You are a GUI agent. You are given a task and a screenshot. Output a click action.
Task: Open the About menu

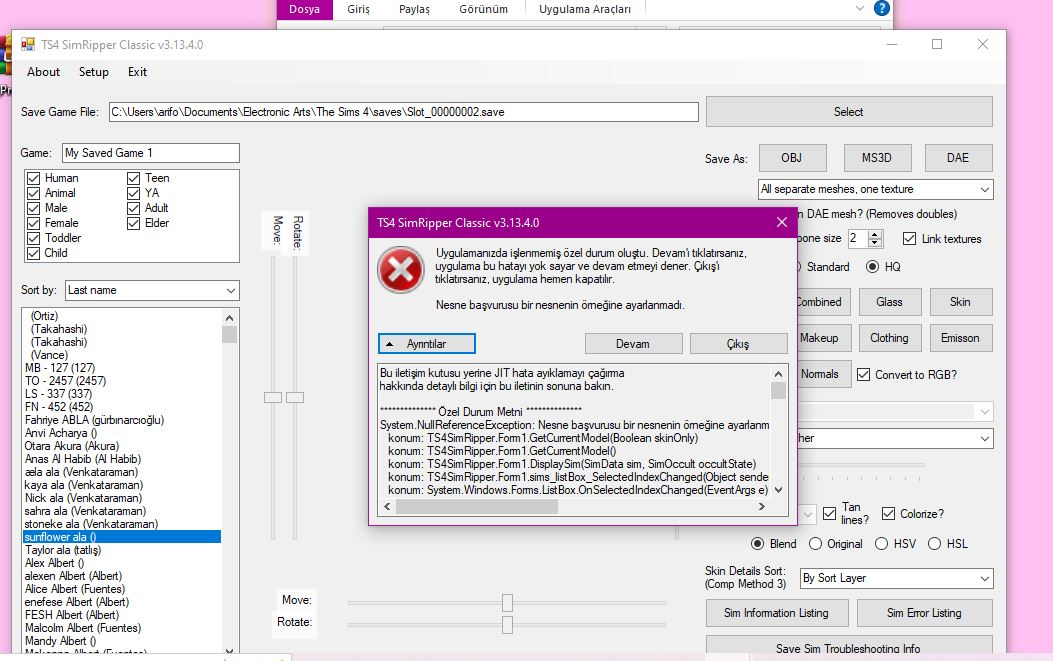click(x=43, y=72)
